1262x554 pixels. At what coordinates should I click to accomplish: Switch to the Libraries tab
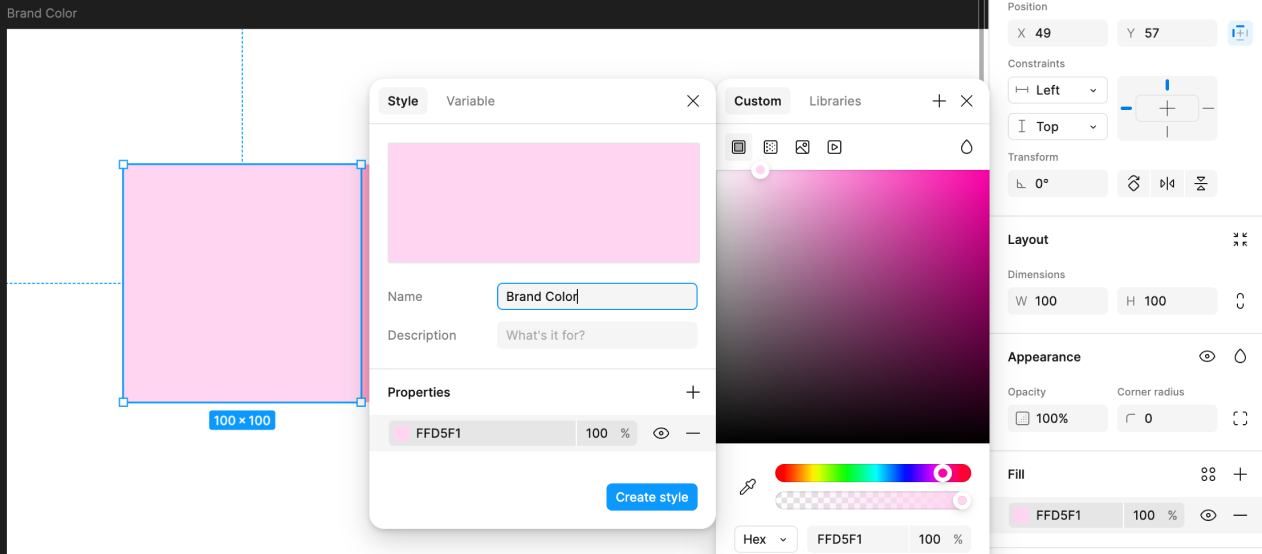tap(835, 101)
